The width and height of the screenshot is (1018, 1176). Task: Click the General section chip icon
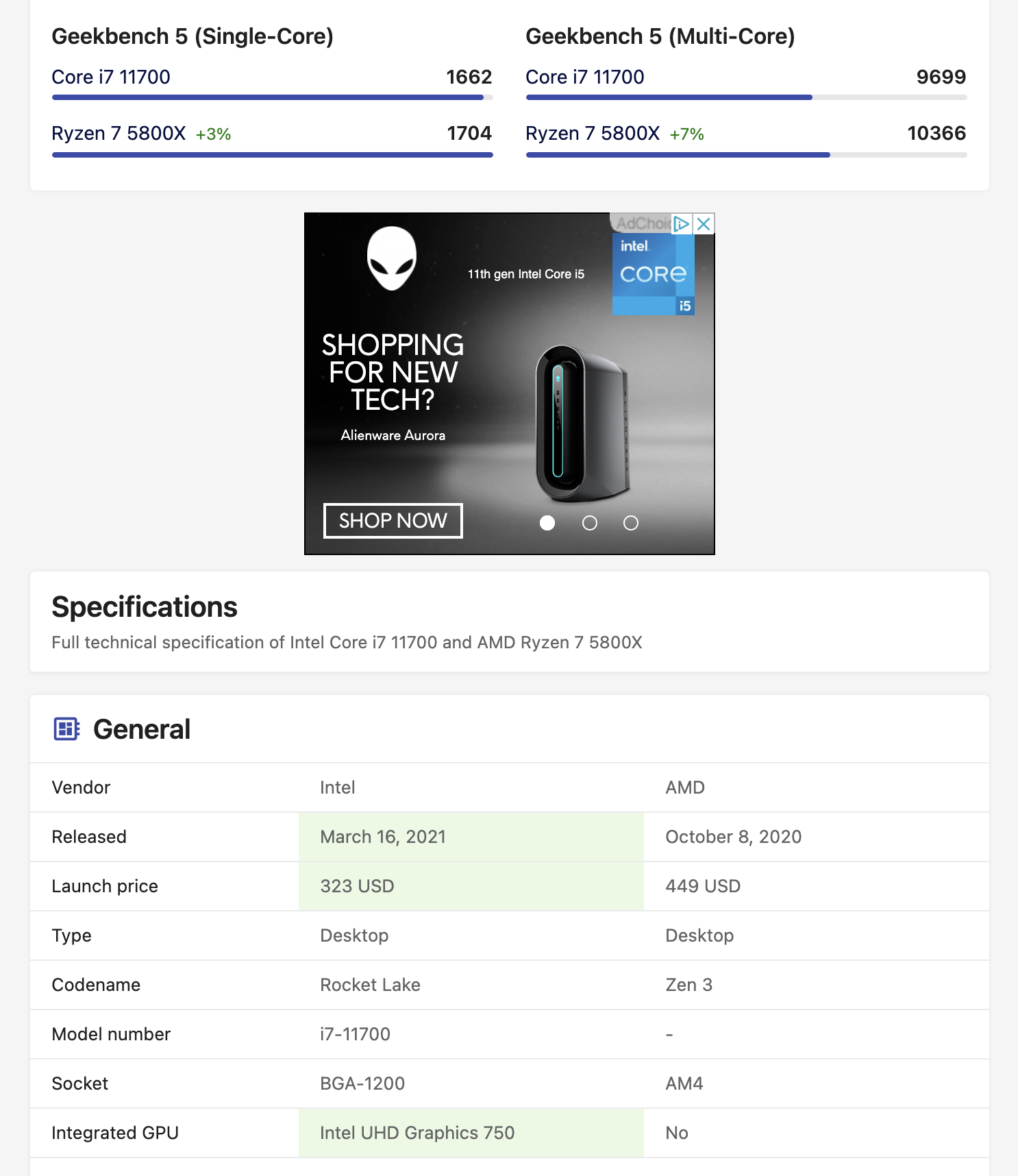pyautogui.click(x=66, y=728)
